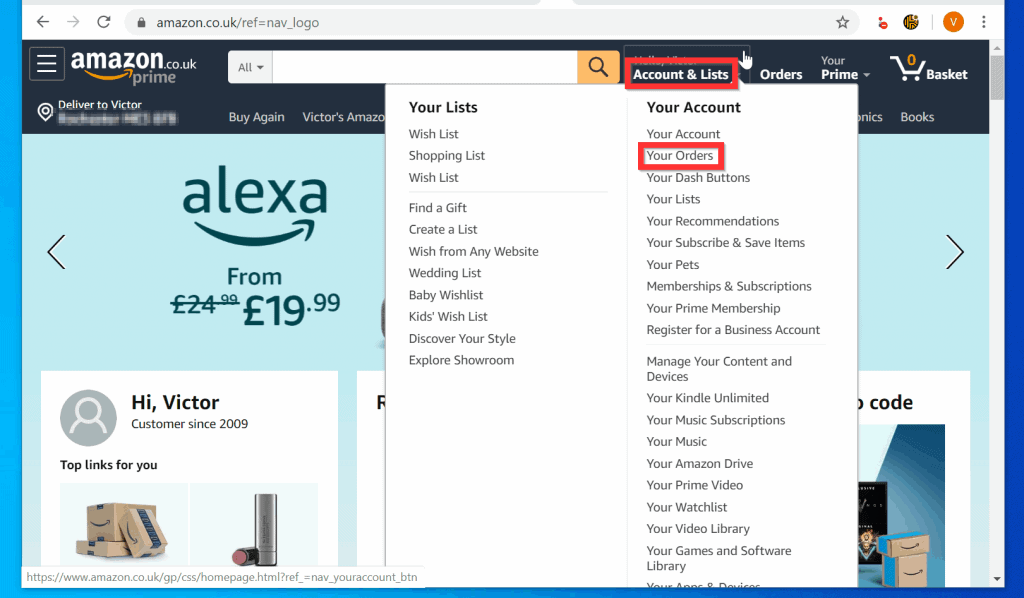Viewport: 1024px width, 598px height.
Task: Reload the page with the refresh icon
Action: (104, 22)
